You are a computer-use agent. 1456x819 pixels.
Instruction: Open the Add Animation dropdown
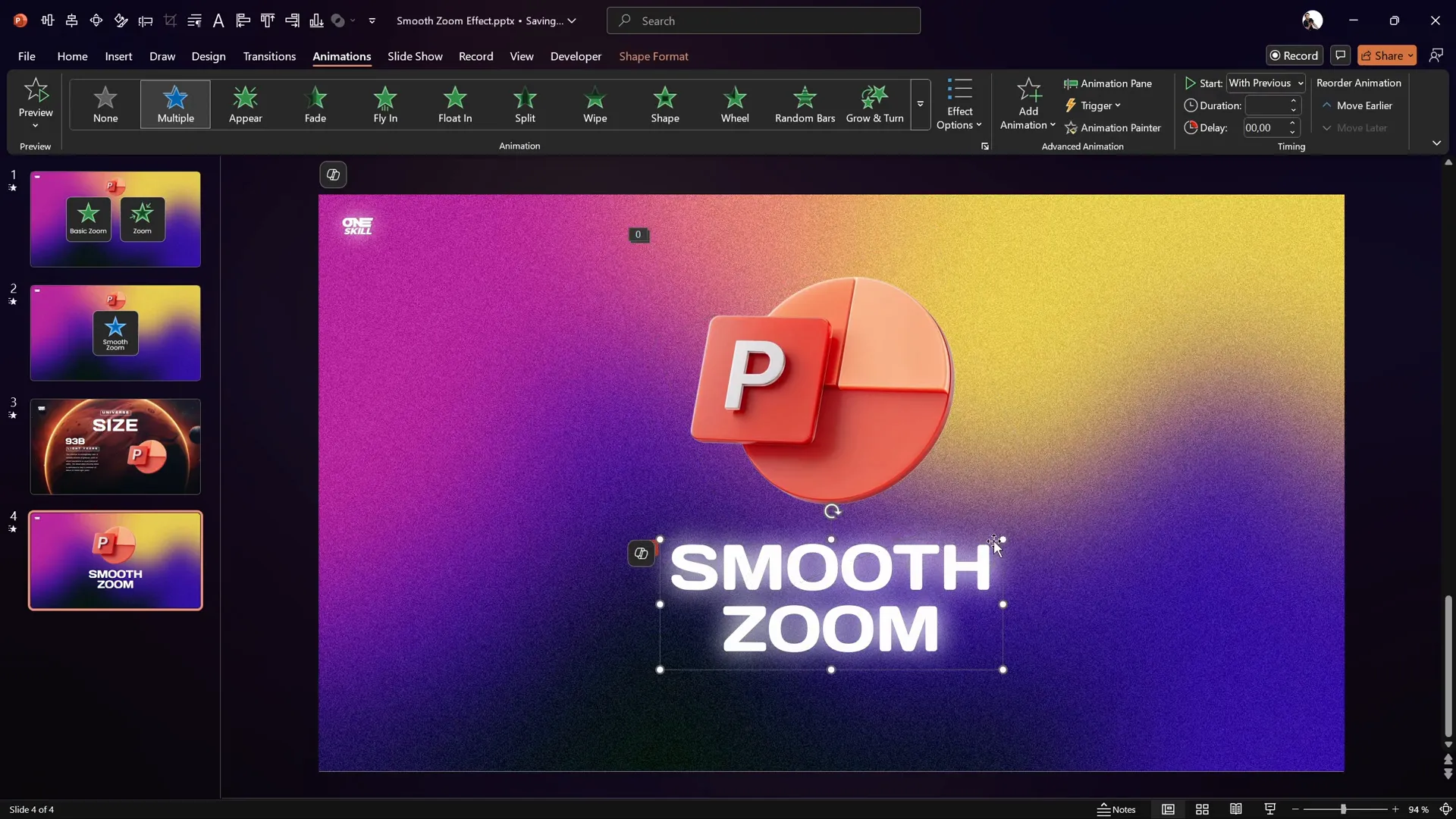tap(1028, 104)
